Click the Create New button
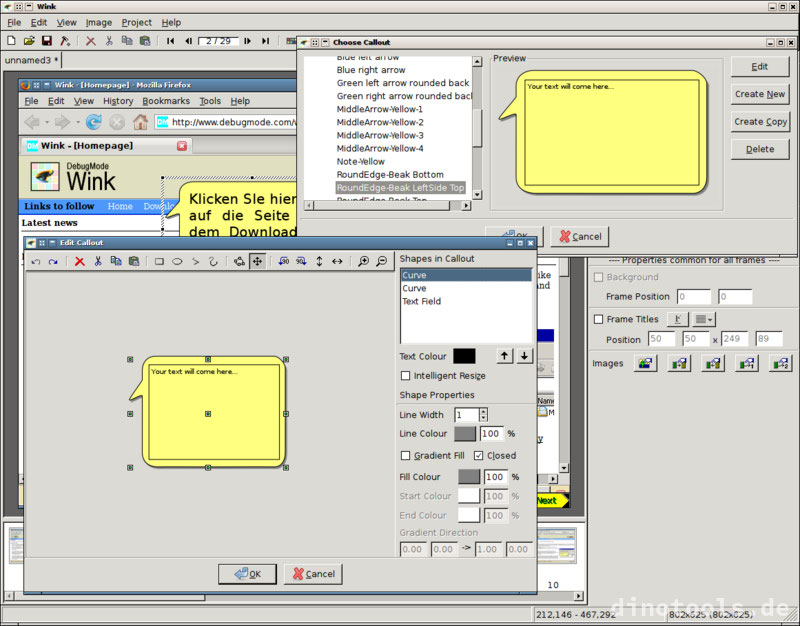Screen dimensions: 800x626 (760, 94)
